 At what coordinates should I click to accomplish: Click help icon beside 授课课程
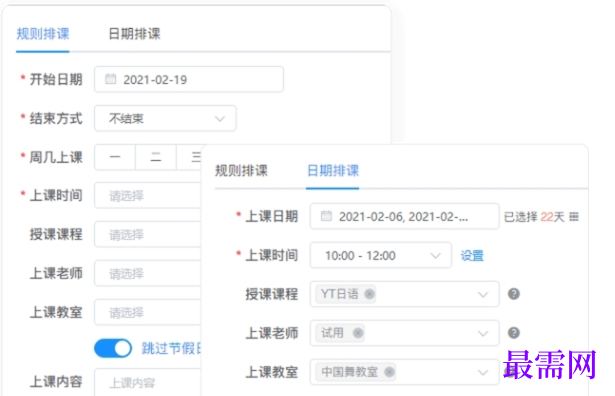pyautogui.click(x=513, y=294)
